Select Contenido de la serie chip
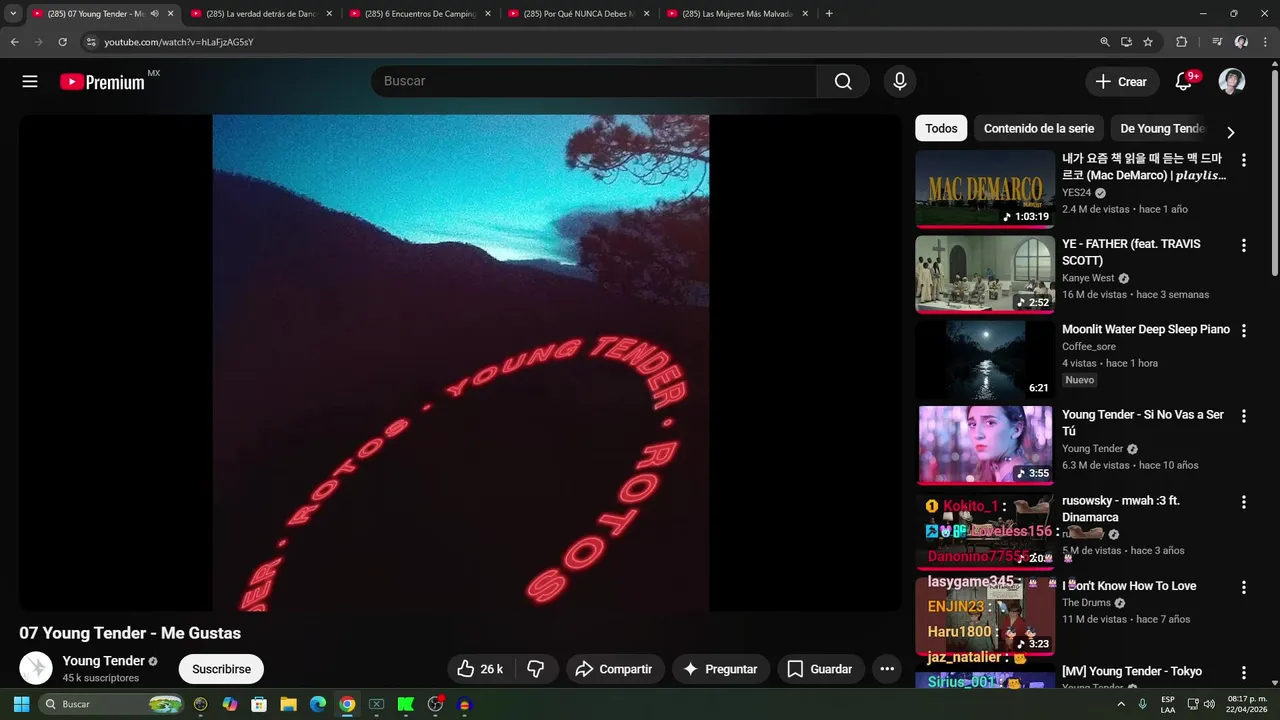1280x720 pixels. point(1039,128)
